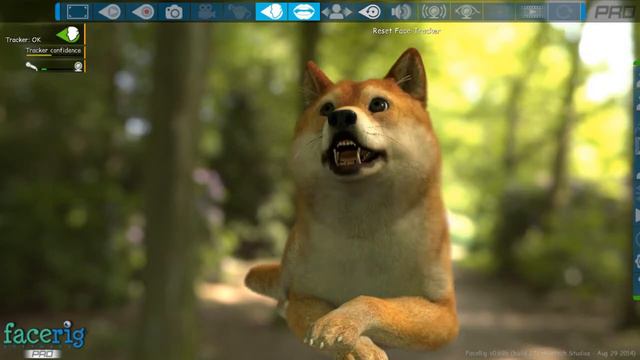Image resolution: width=640 pixels, height=360 pixels.
Task: Click the dimmed video camera icon
Action: point(207,12)
